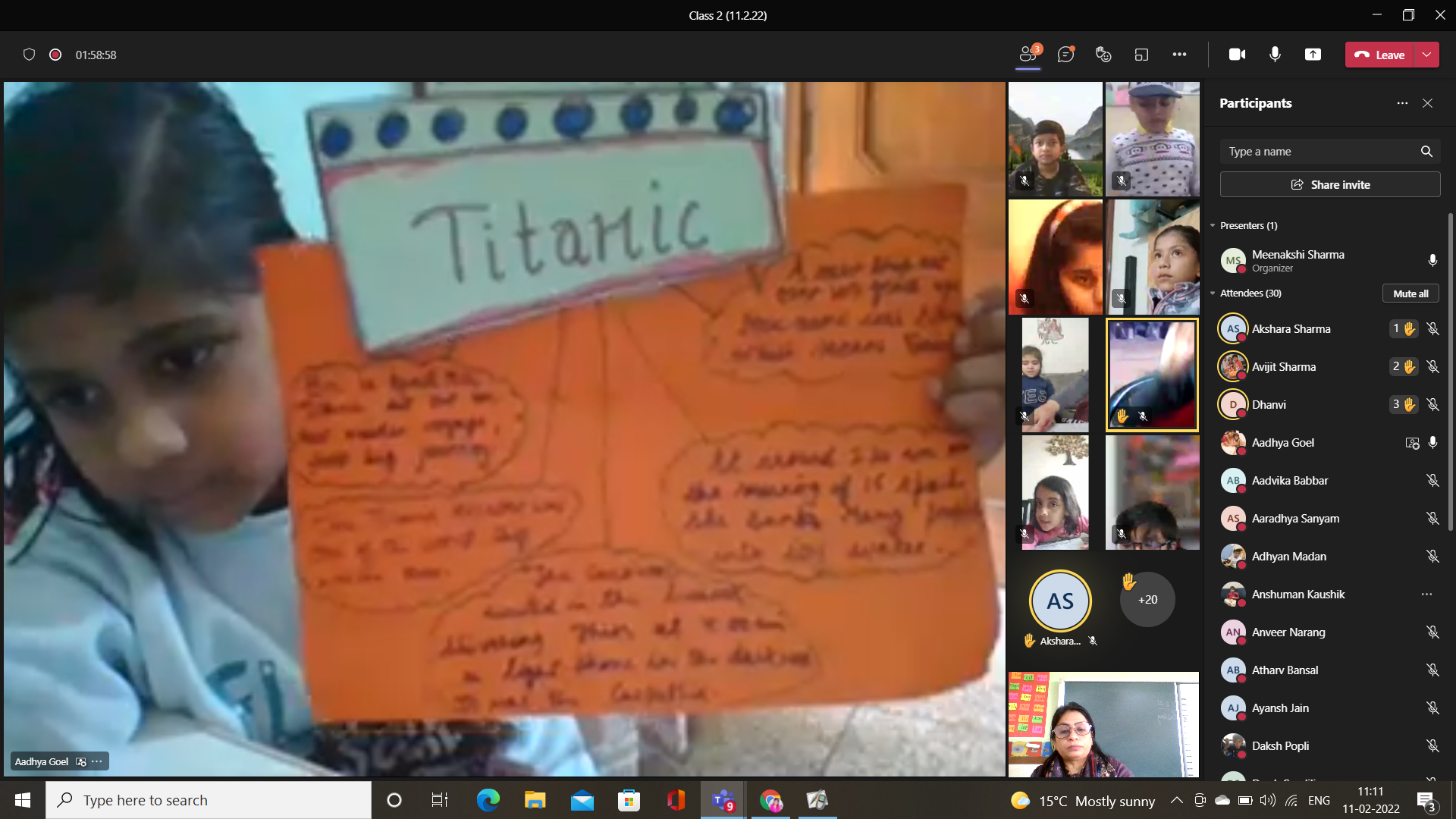Open the participants panel icon
The height and width of the screenshot is (819, 1456).
1028,55
